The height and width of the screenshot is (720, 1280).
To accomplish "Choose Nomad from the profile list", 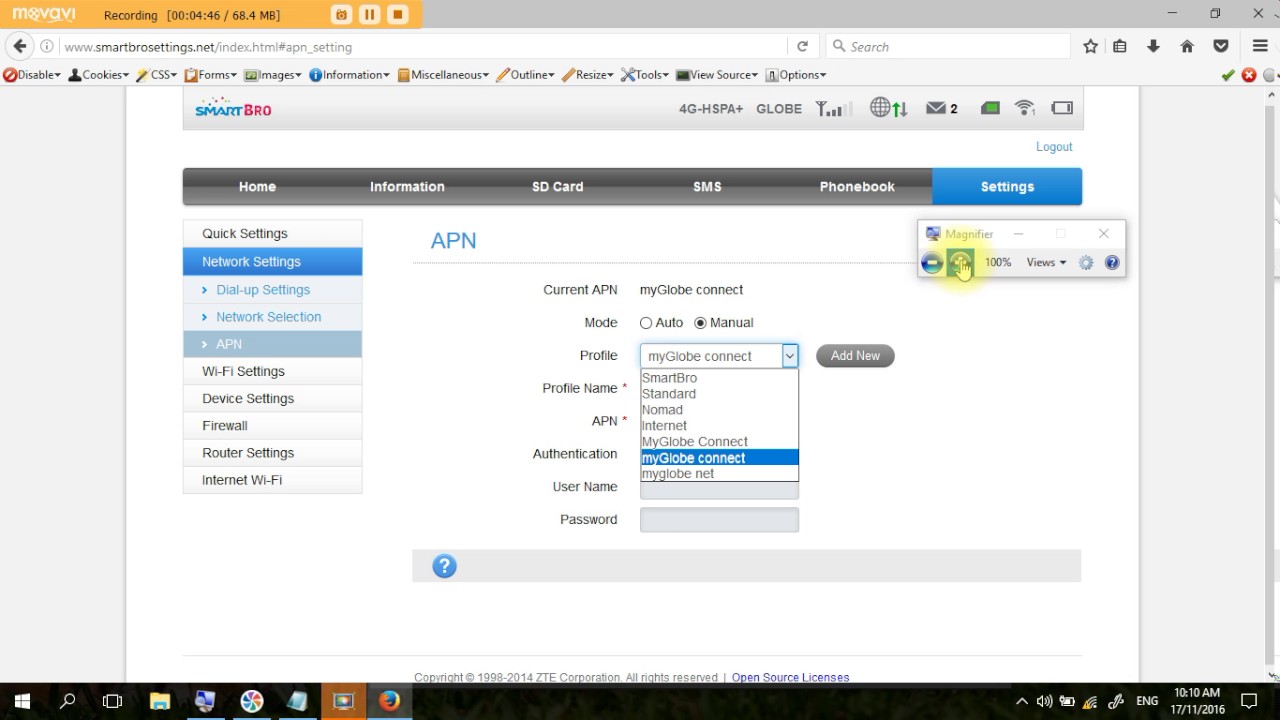I will [719, 410].
